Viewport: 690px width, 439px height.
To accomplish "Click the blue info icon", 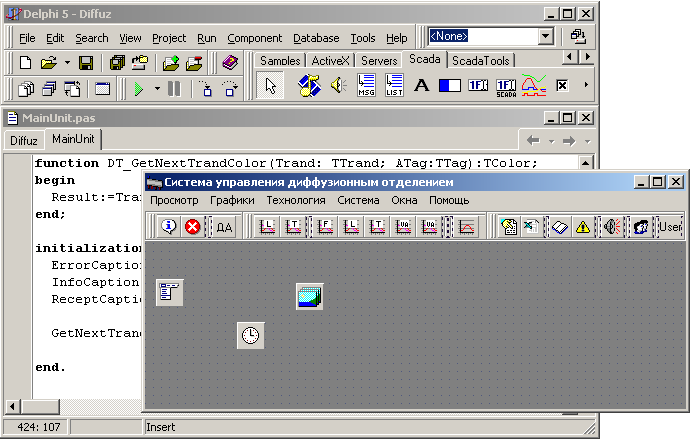I will pyautogui.click(x=168, y=227).
